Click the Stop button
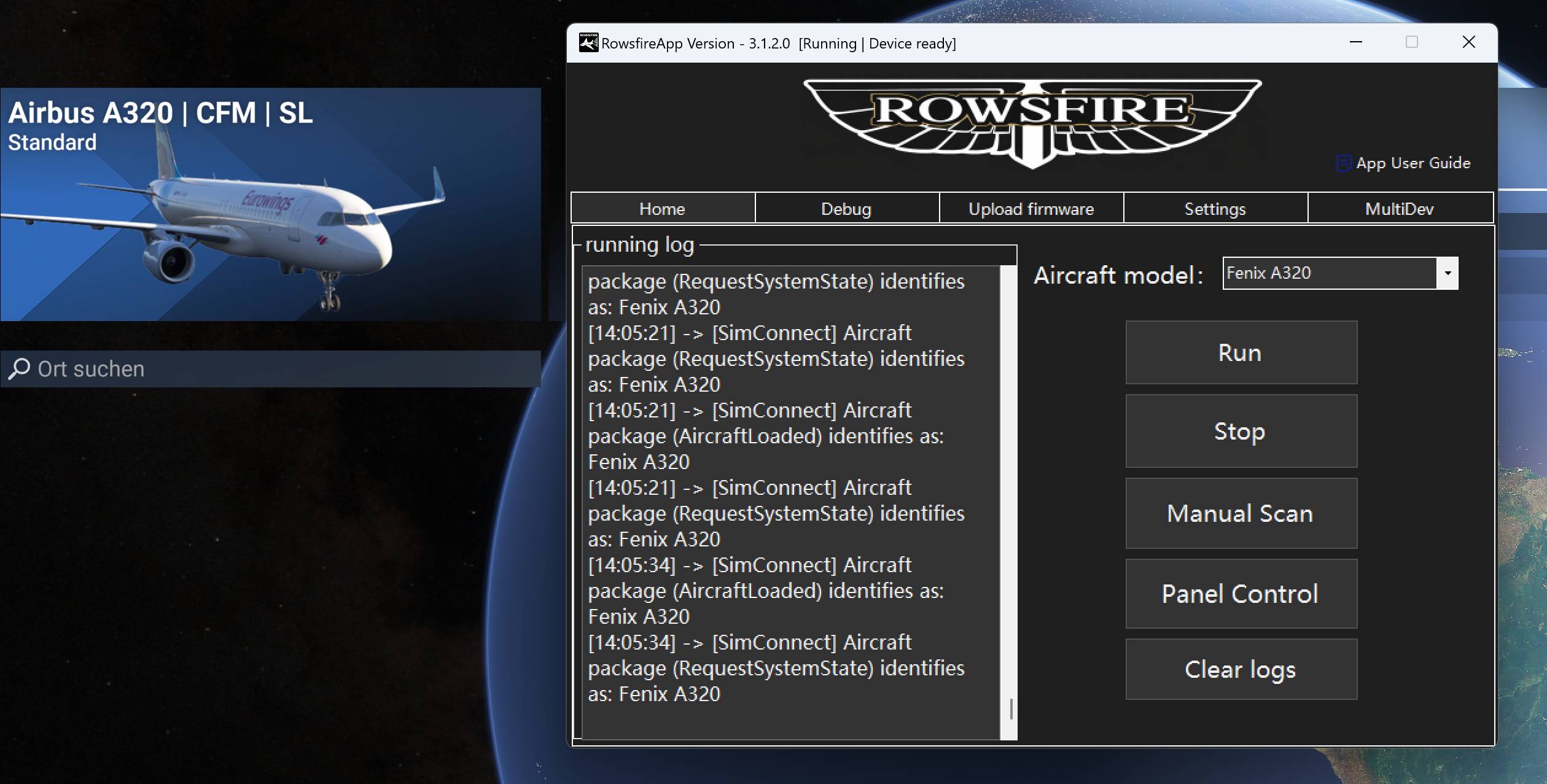This screenshot has width=1547, height=784. point(1241,431)
